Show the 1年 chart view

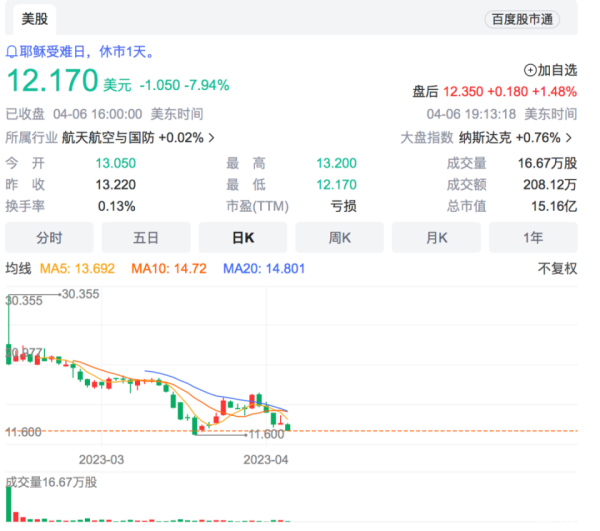(533, 238)
